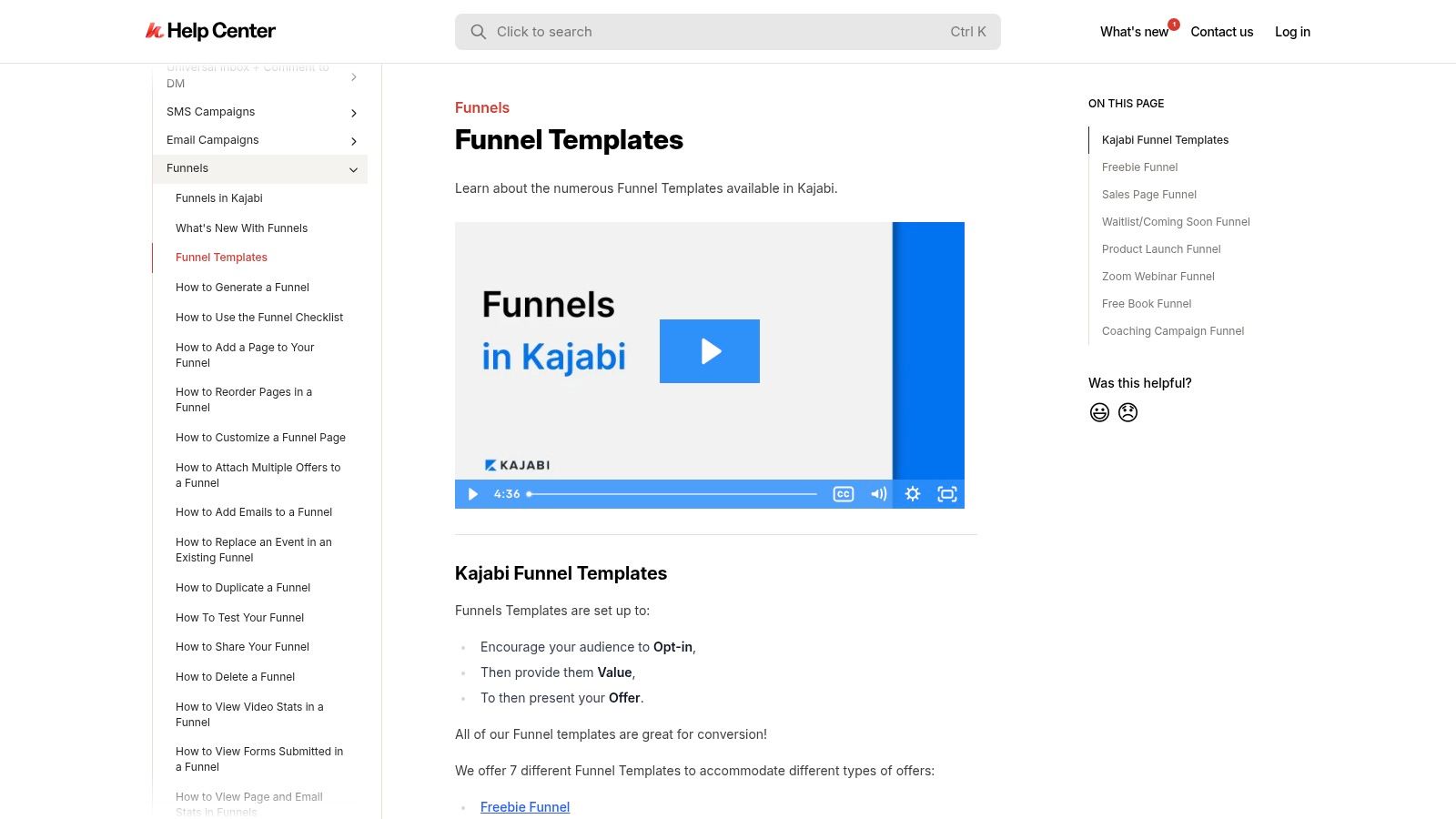Toggle closed captions on the video
This screenshot has width=1456, height=819.
843,493
